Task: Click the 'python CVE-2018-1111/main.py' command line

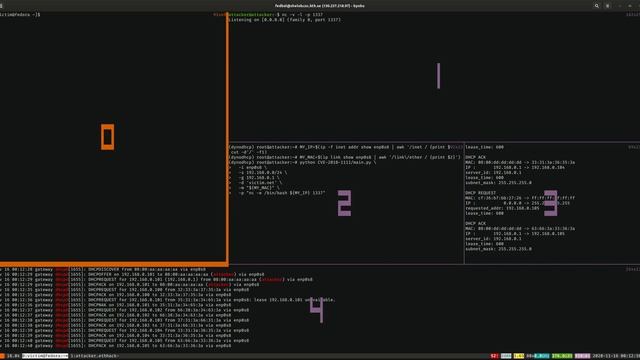Action: (302, 162)
